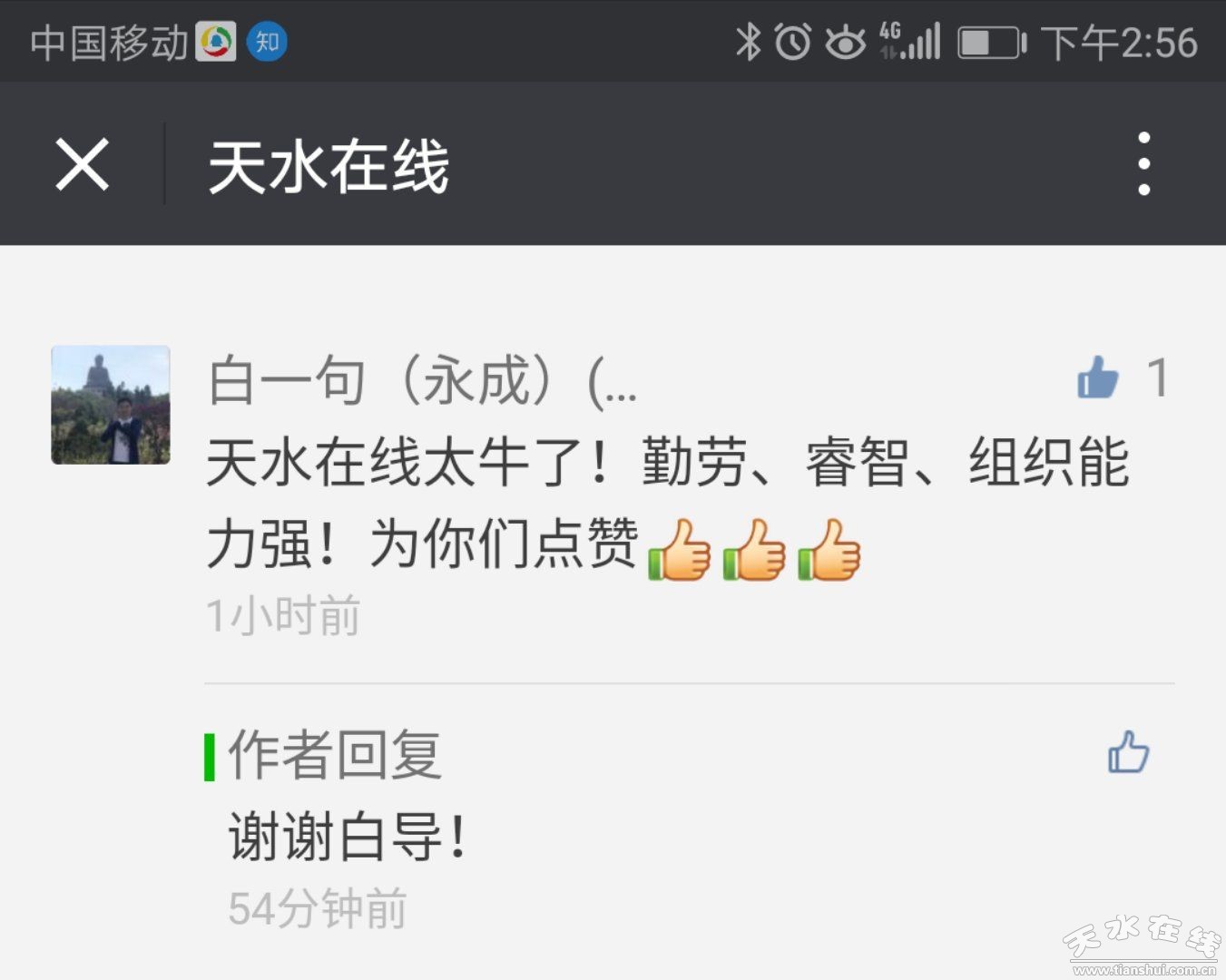This screenshot has width=1226, height=980.
Task: Tap the comment text 天水在线太牛了
Action: (409, 461)
